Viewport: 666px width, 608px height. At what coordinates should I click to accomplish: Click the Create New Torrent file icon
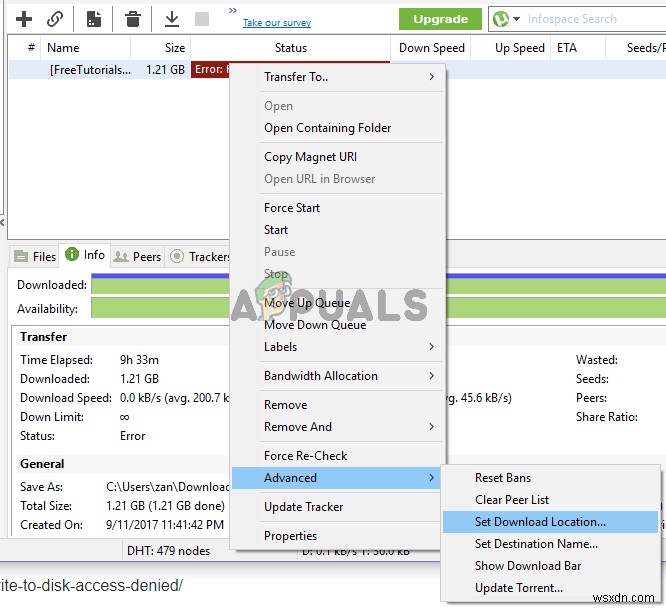click(x=93, y=19)
